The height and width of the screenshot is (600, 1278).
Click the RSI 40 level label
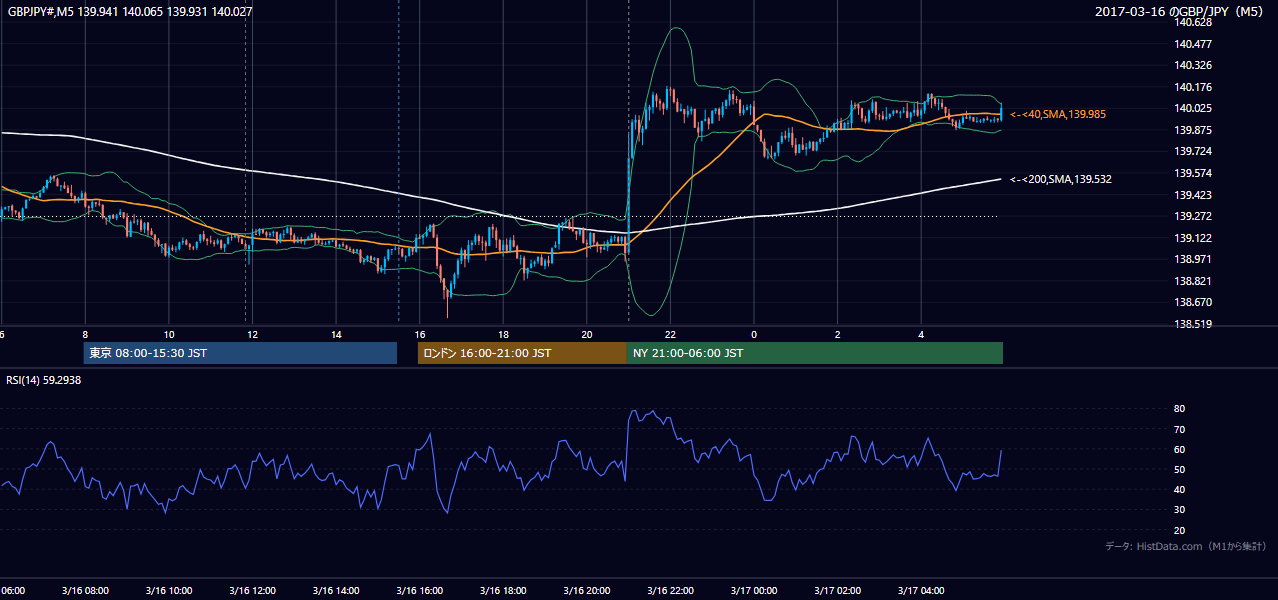(1179, 489)
